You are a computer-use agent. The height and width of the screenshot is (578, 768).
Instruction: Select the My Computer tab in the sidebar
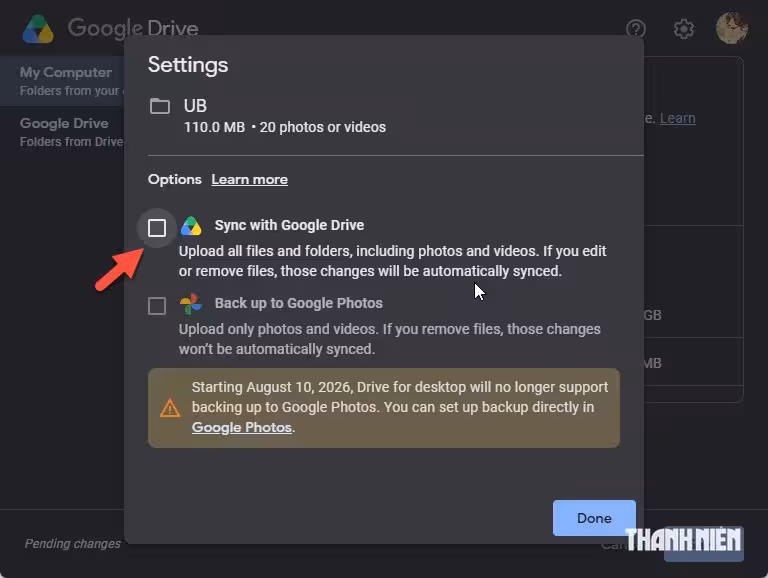point(62,81)
